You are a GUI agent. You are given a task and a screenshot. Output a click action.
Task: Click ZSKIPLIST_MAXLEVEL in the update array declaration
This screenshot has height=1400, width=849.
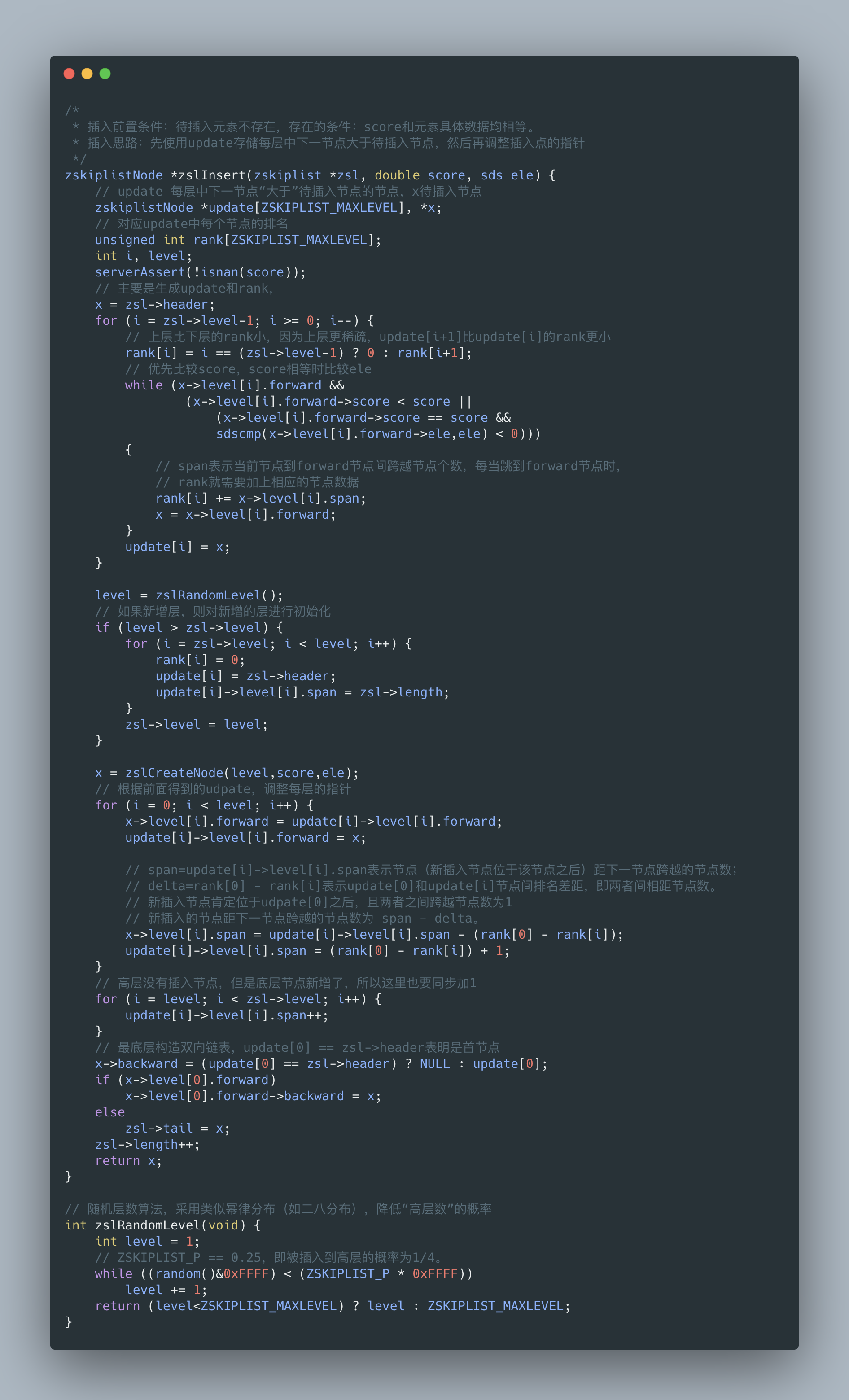329,207
